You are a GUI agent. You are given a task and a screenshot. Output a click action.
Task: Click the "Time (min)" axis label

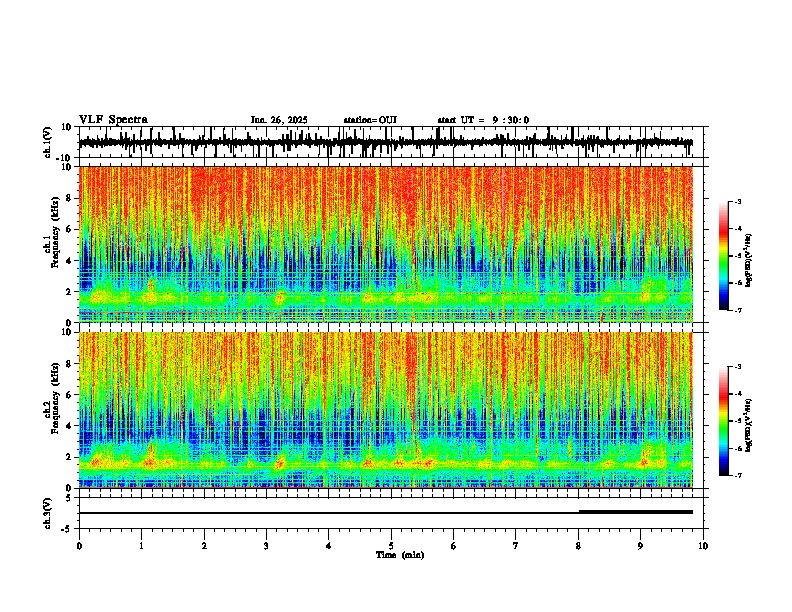click(x=400, y=555)
